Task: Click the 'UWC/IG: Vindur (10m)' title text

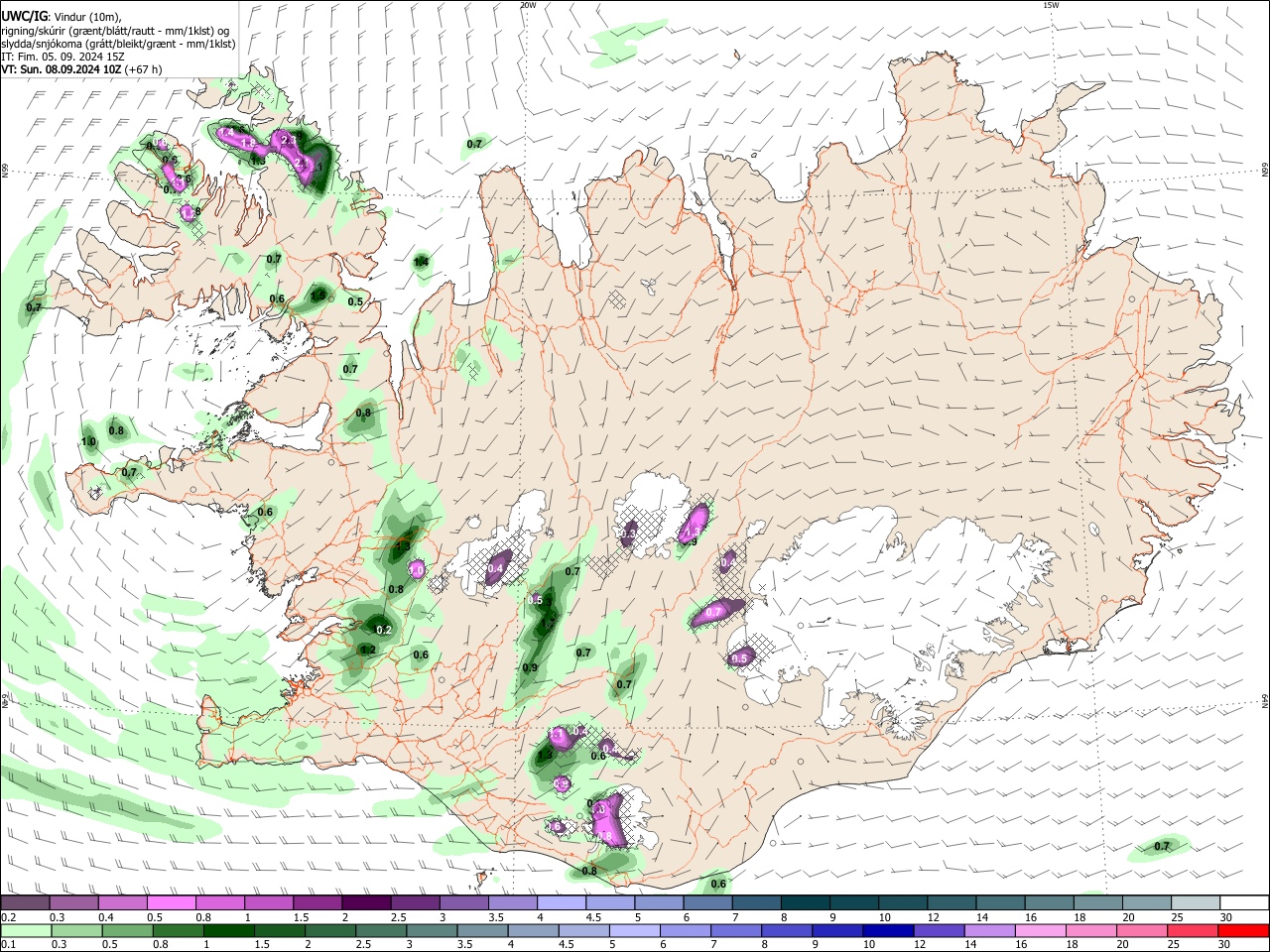Action: point(62,17)
